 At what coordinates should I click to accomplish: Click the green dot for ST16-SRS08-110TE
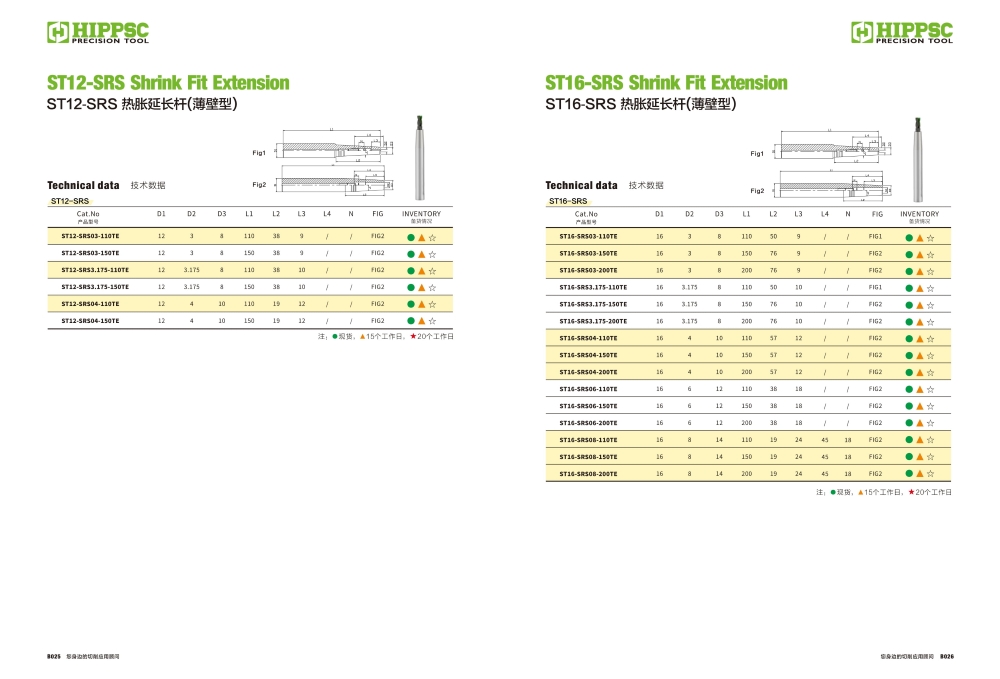[909, 440]
